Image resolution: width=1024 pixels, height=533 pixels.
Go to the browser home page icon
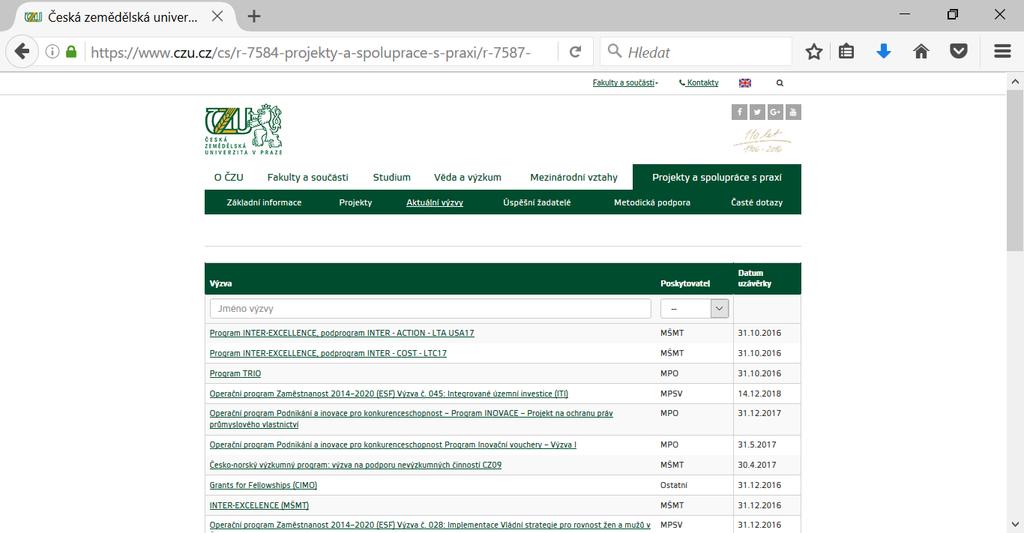pyautogui.click(x=921, y=52)
